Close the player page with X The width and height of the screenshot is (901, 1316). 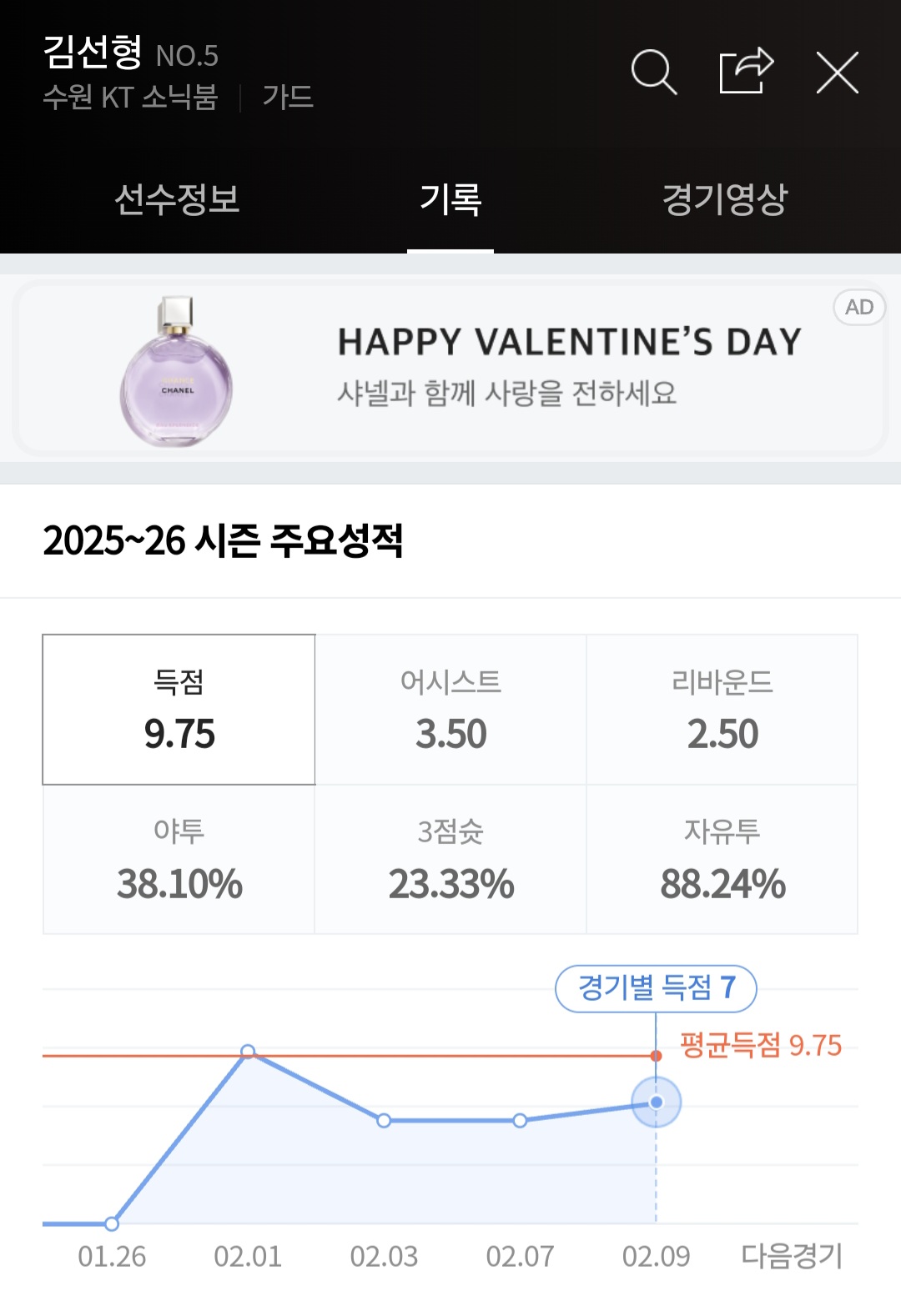(x=837, y=73)
